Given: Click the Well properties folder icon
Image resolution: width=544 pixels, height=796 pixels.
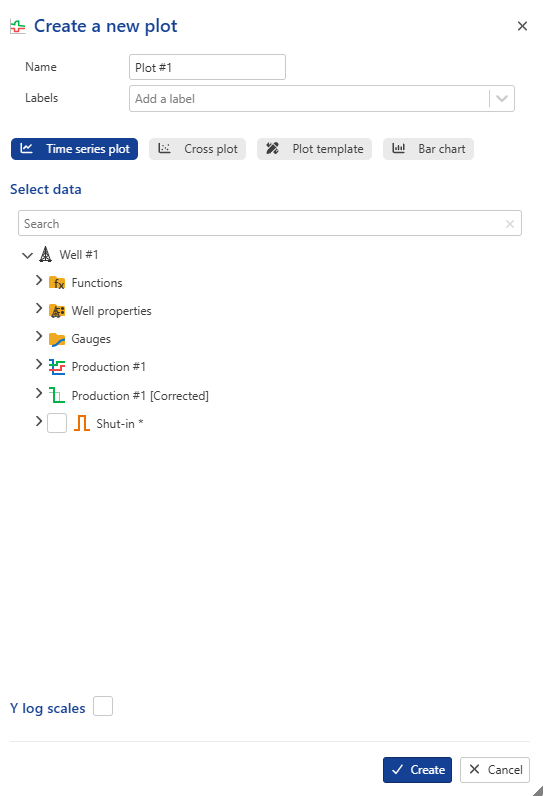Looking at the screenshot, I should 57,311.
